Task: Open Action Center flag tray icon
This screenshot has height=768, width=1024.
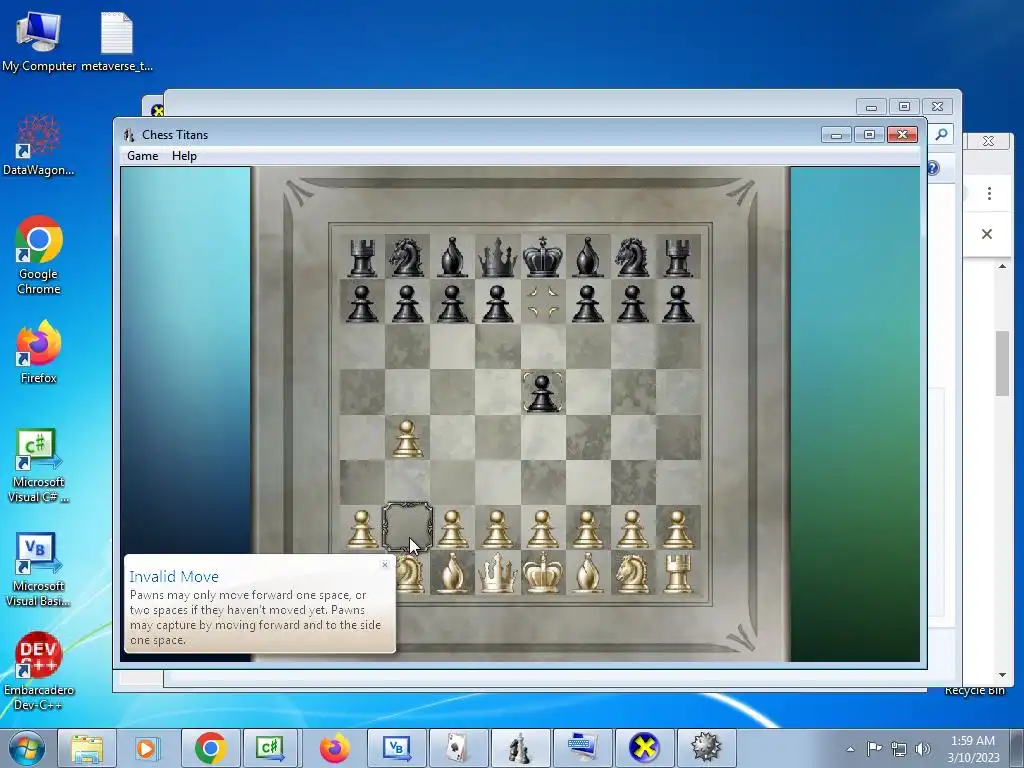Action: coord(874,749)
